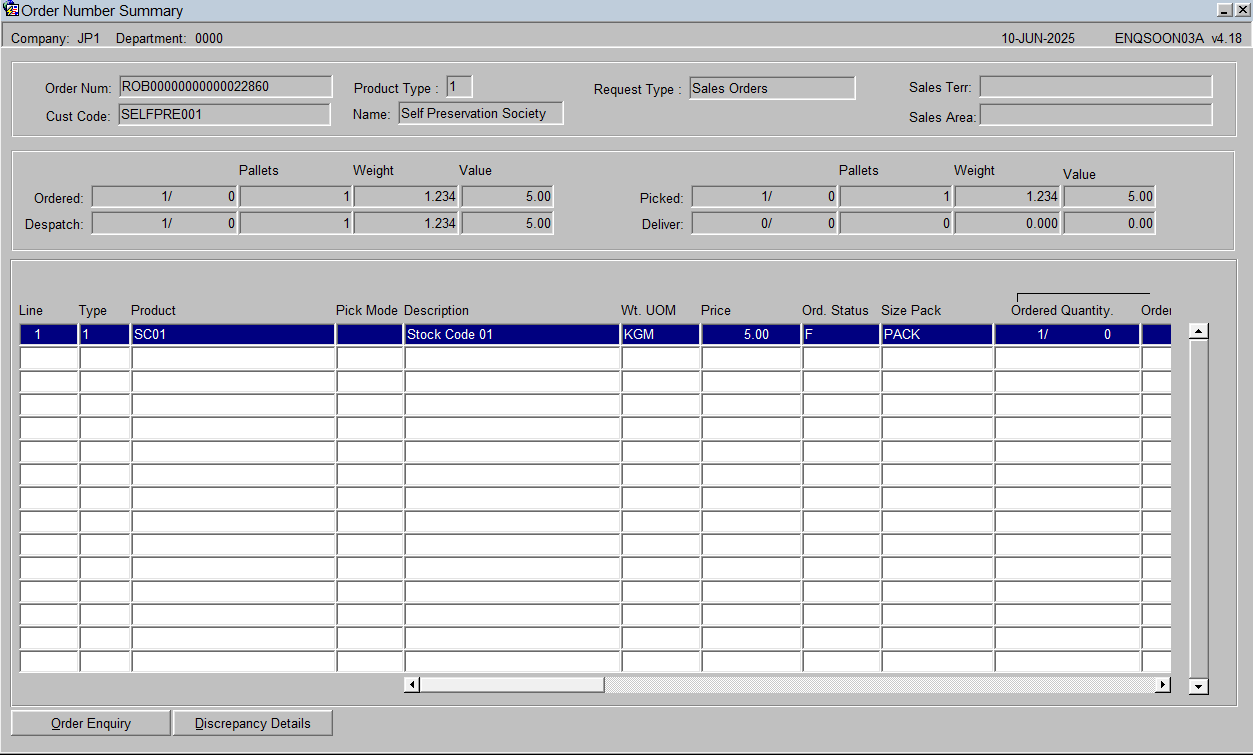Click the horizontal scrollbar left arrow
Image resolution: width=1253 pixels, height=755 pixels.
pos(412,684)
